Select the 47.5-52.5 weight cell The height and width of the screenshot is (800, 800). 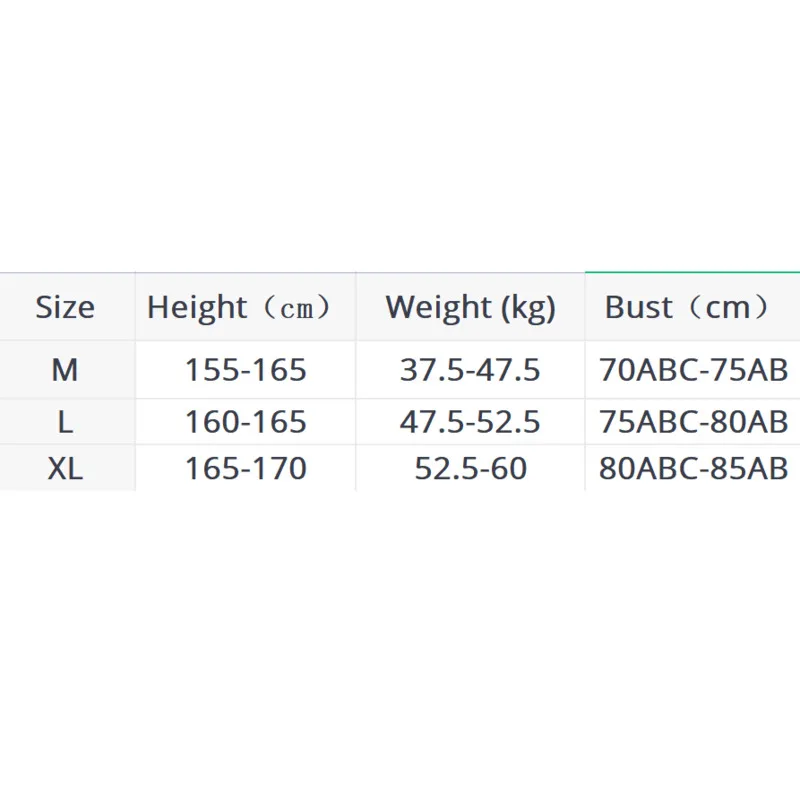470,421
